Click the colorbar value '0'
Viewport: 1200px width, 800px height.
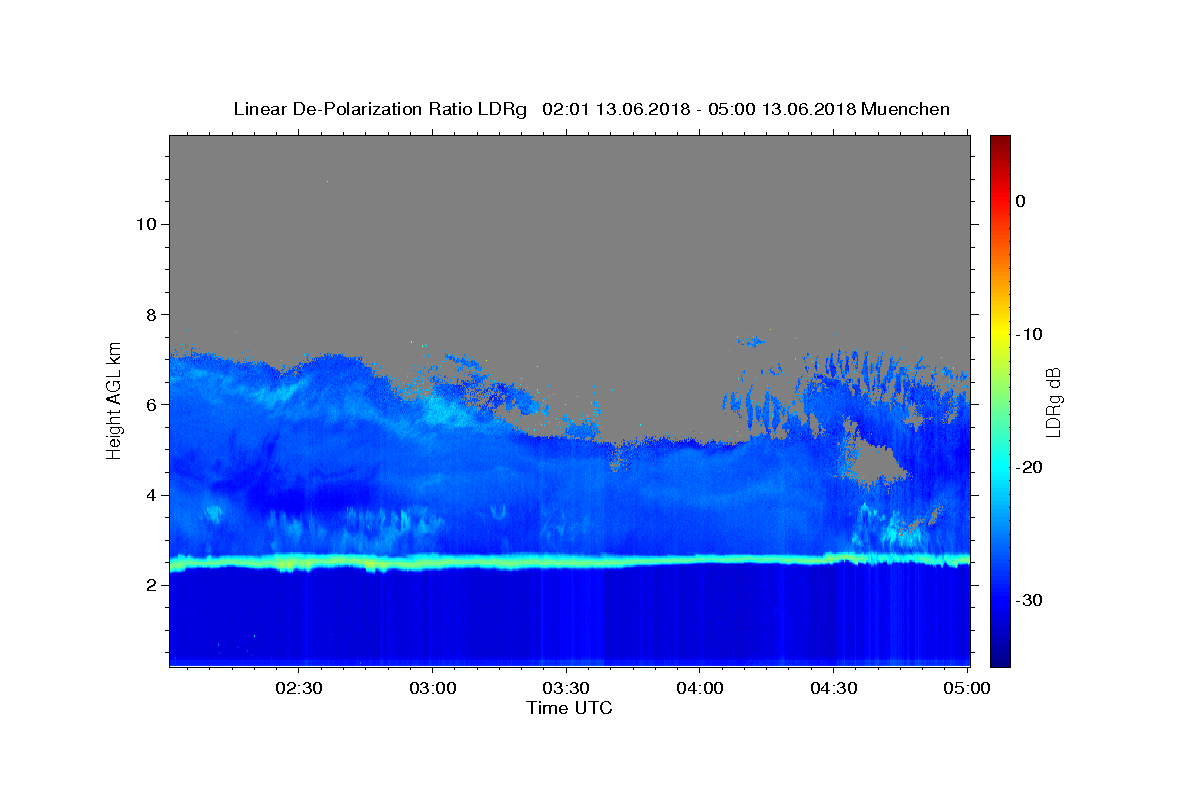tap(1020, 201)
